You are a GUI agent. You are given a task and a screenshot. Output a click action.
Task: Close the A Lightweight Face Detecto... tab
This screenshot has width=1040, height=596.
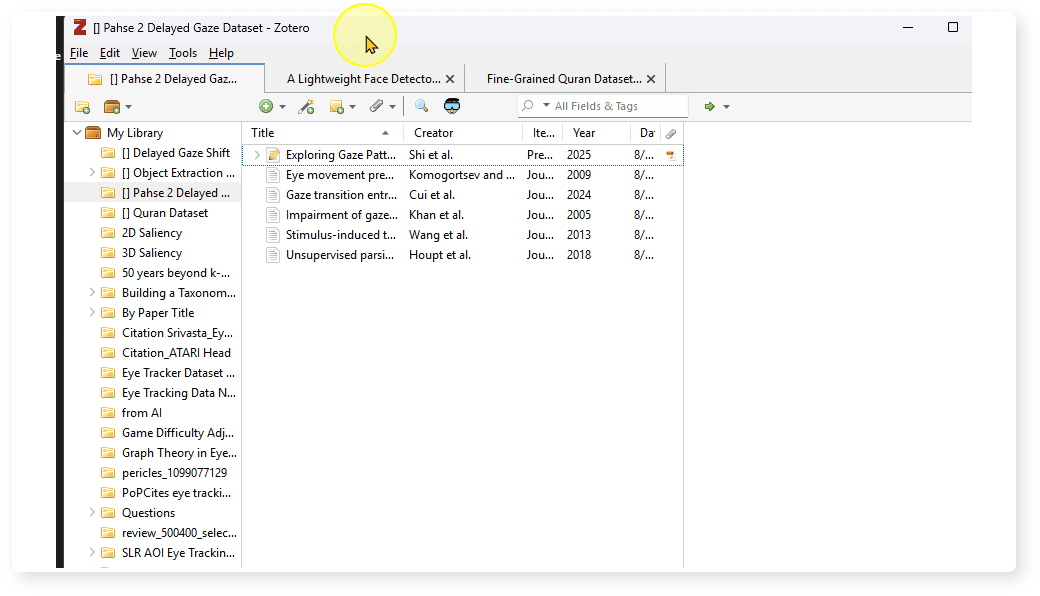450,79
